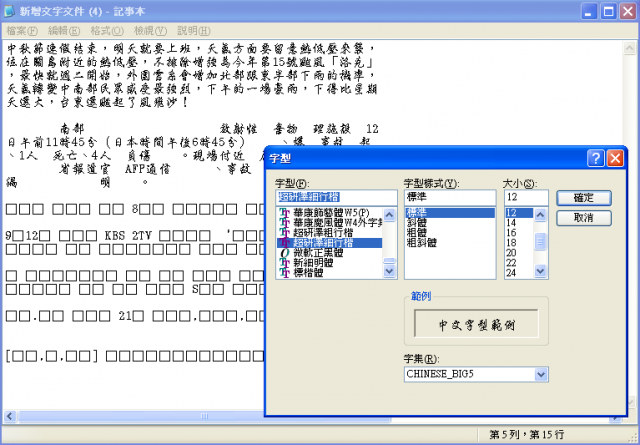Image resolution: width=640 pixels, height=445 pixels.
Task: Click font list scroll-up arrow
Action: point(390,215)
